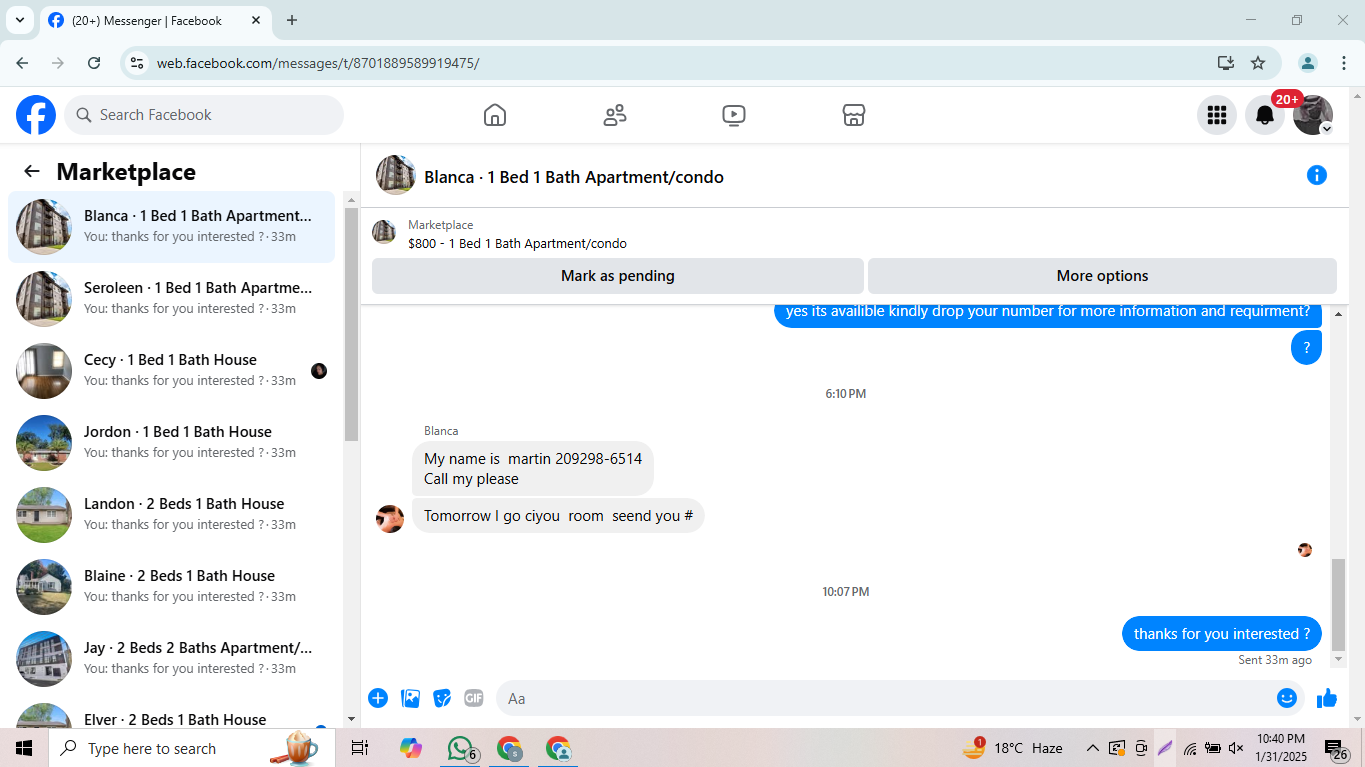Open Task View on the taskbar
This screenshot has height=767, width=1365.
(x=360, y=748)
